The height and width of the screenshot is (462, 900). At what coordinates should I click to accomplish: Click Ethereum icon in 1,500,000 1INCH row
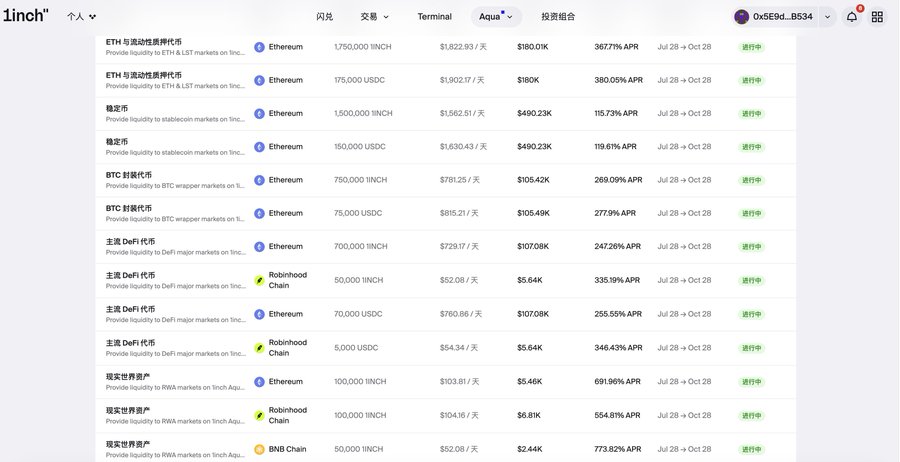259,114
